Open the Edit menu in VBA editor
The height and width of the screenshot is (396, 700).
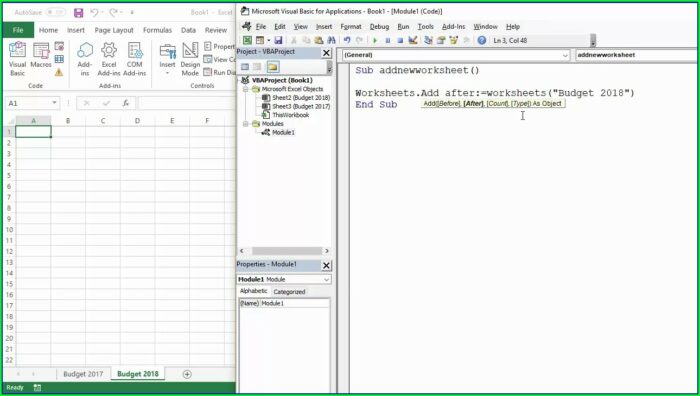[280, 27]
